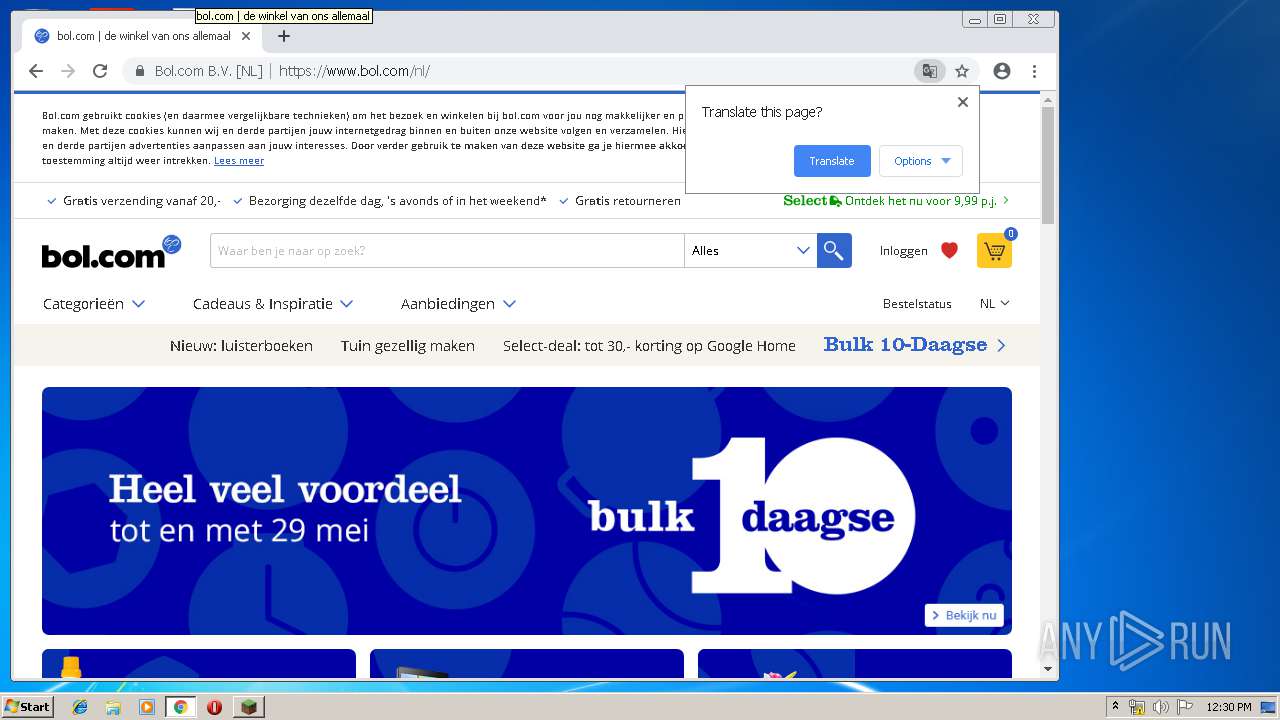The width and height of the screenshot is (1280, 720).
Task: Open the Bulk 10-Daagse link
Action: click(x=915, y=345)
